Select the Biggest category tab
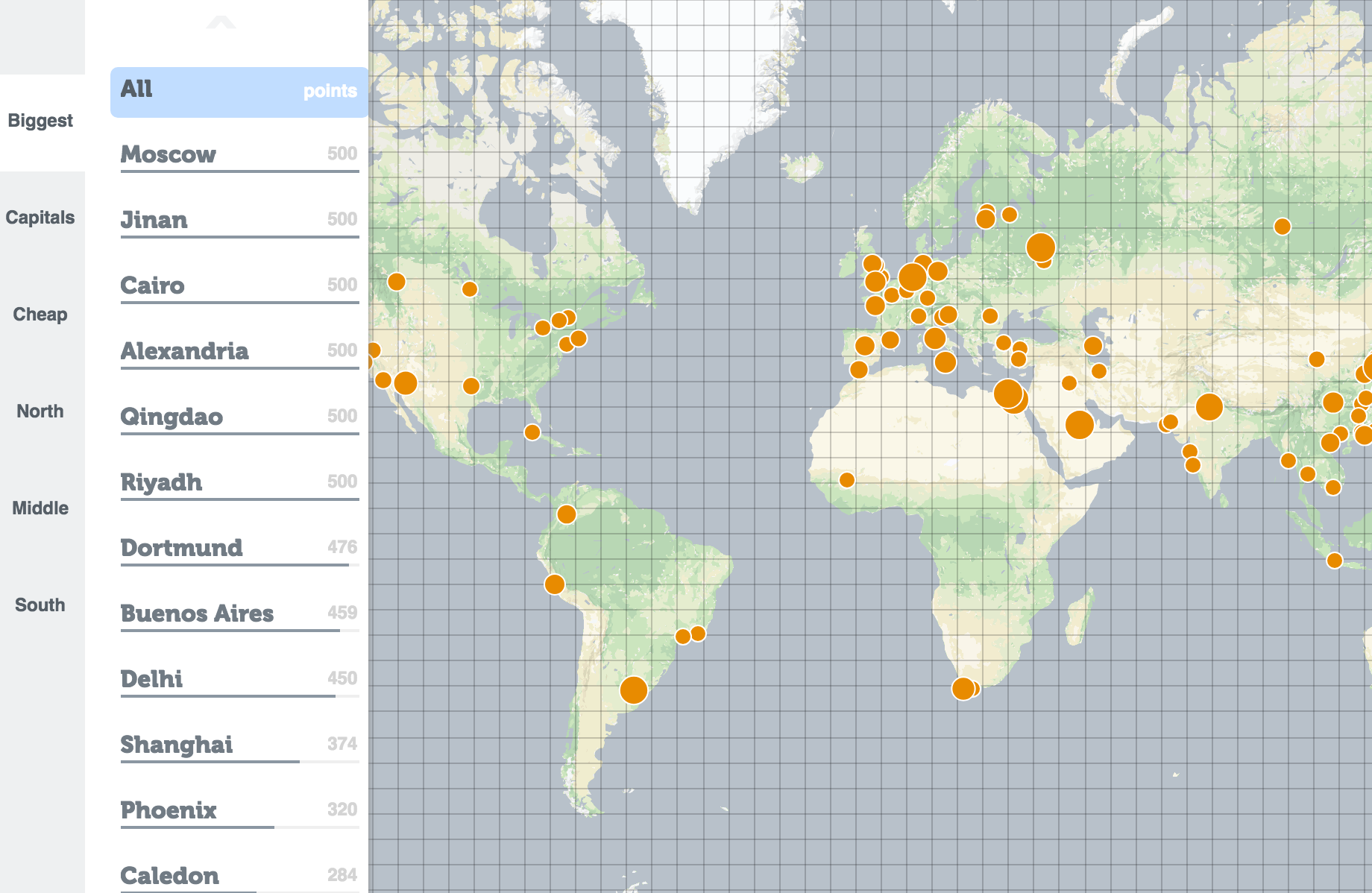 (x=40, y=121)
